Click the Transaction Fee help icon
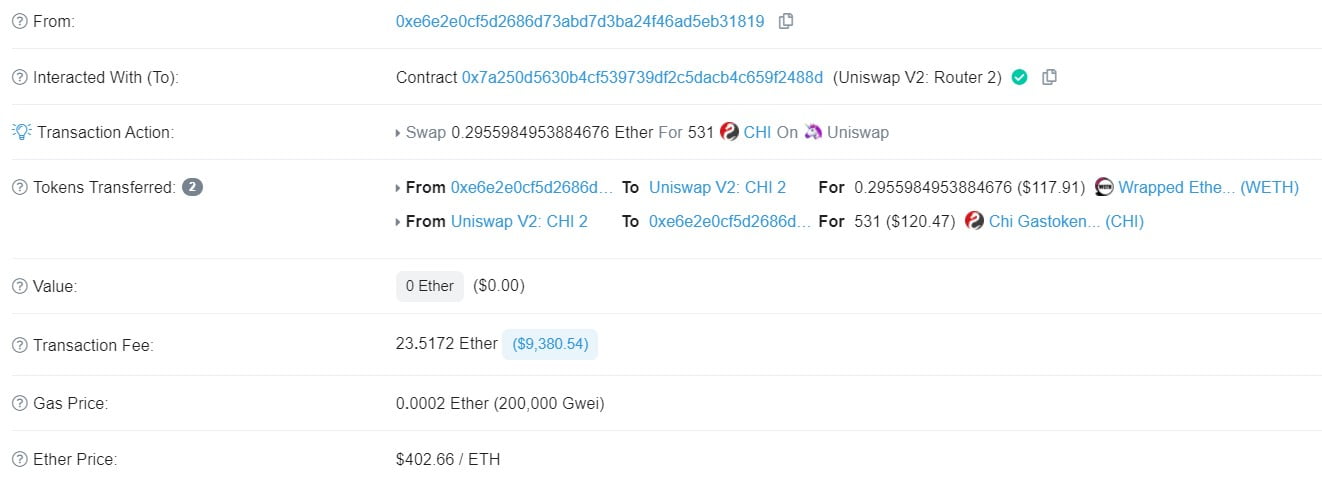The width and height of the screenshot is (1322, 482). 19,345
